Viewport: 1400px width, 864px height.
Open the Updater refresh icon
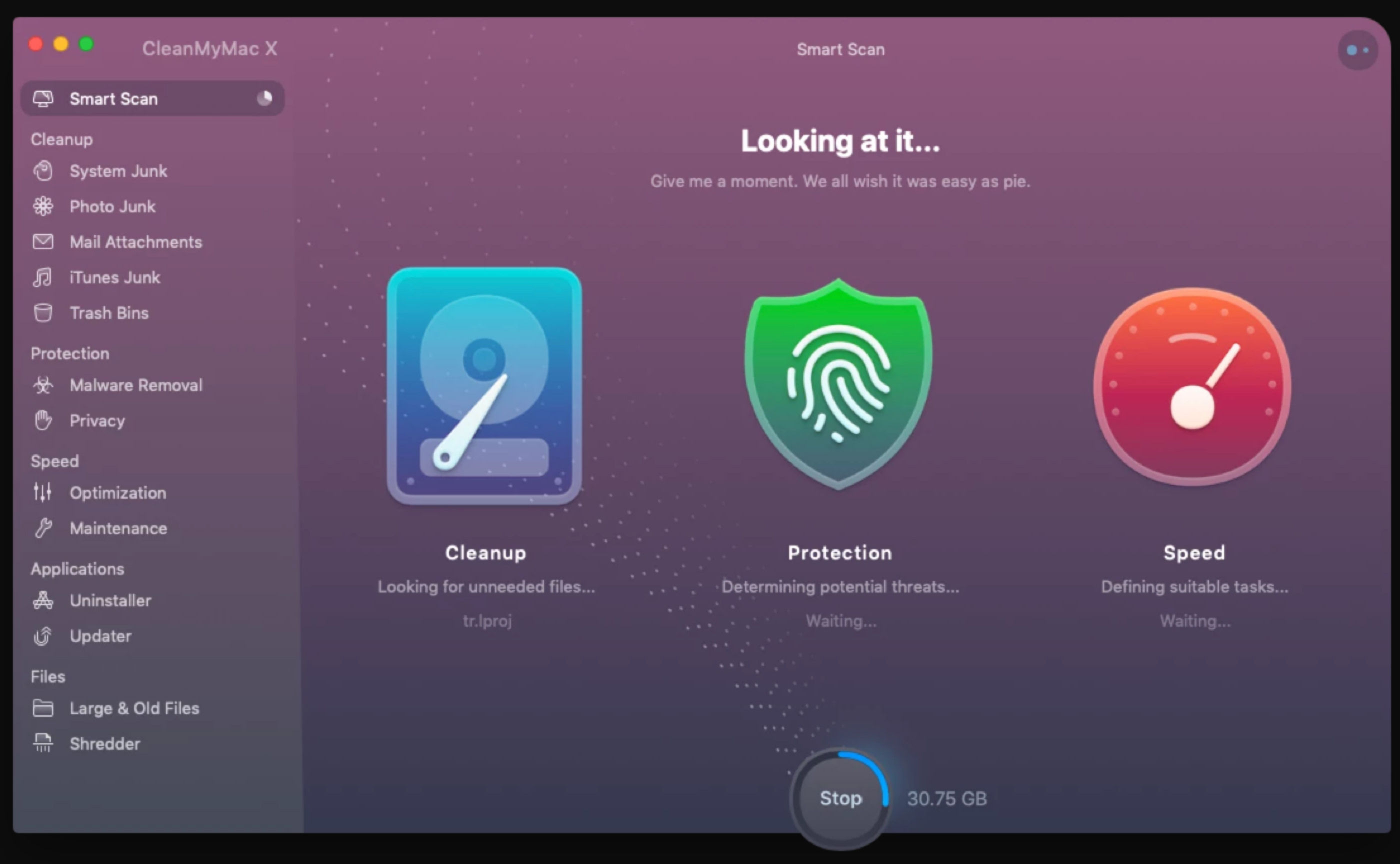[x=43, y=636]
